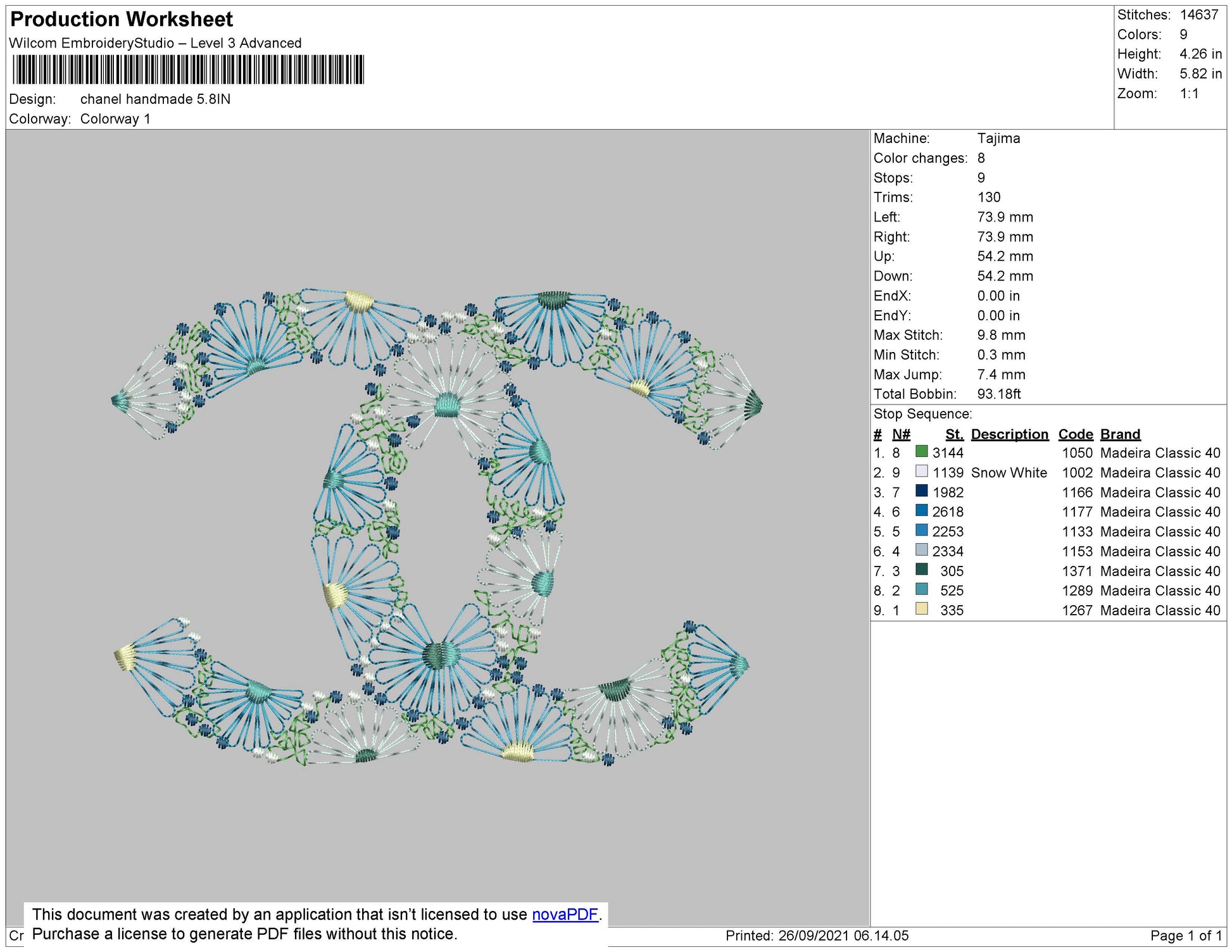This screenshot has height=952, width=1232.
Task: Click the Stop Sequence heading
Action: [x=922, y=414]
